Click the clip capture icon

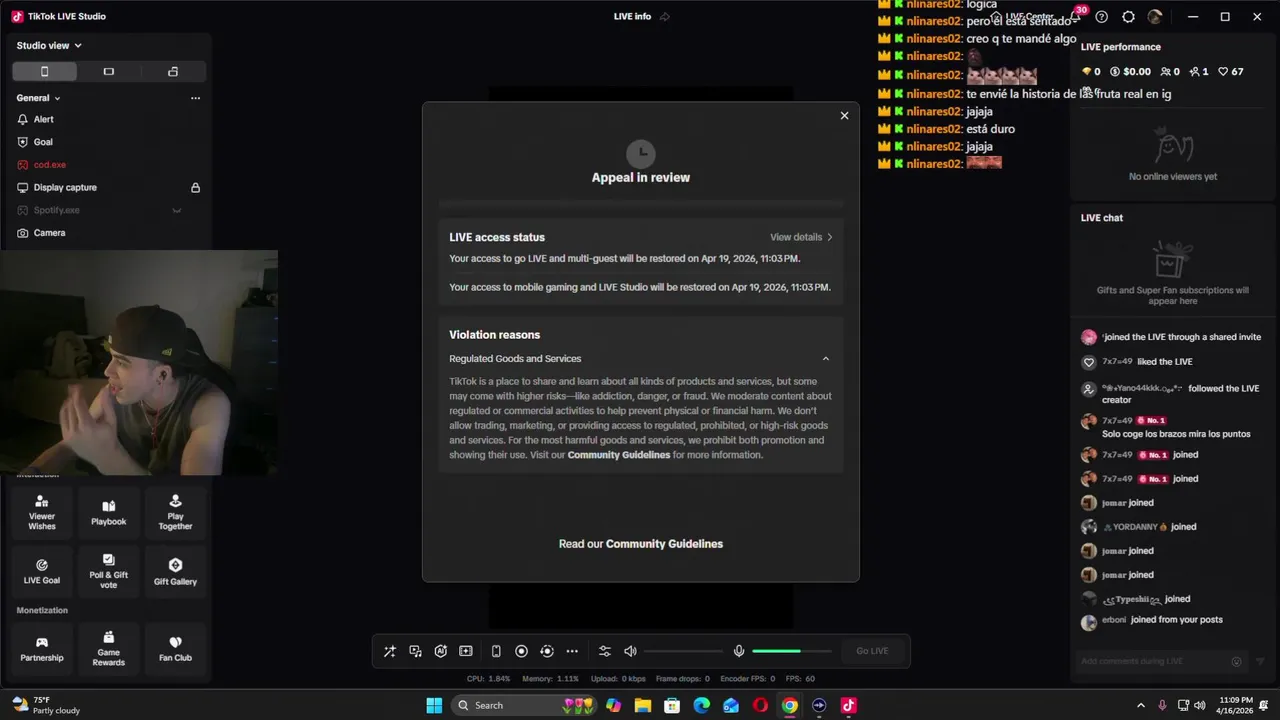(x=466, y=651)
